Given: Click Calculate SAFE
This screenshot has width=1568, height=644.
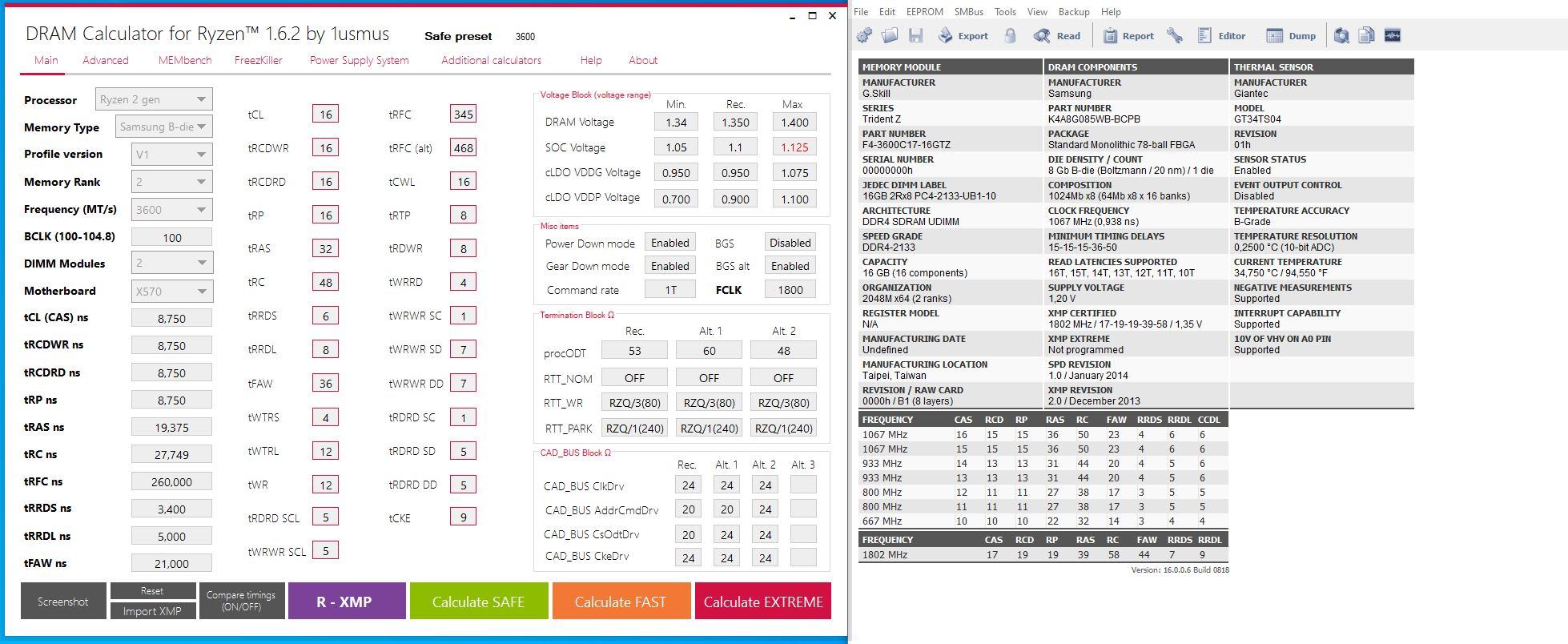Looking at the screenshot, I should click(479, 601).
